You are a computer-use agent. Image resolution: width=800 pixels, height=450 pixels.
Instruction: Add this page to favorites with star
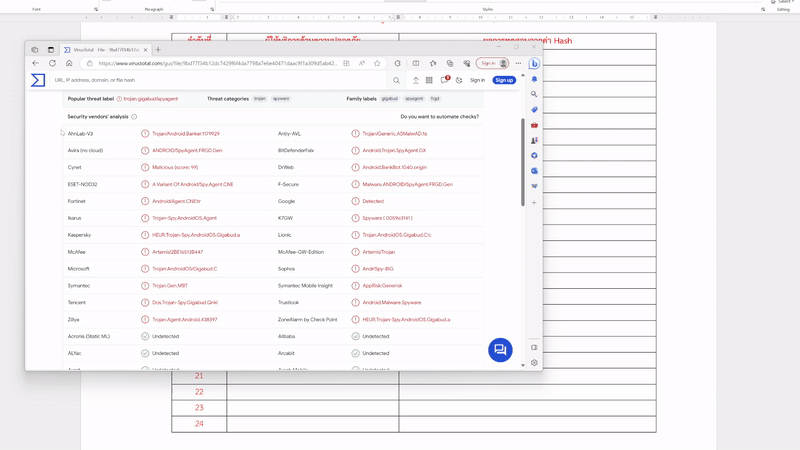point(377,63)
